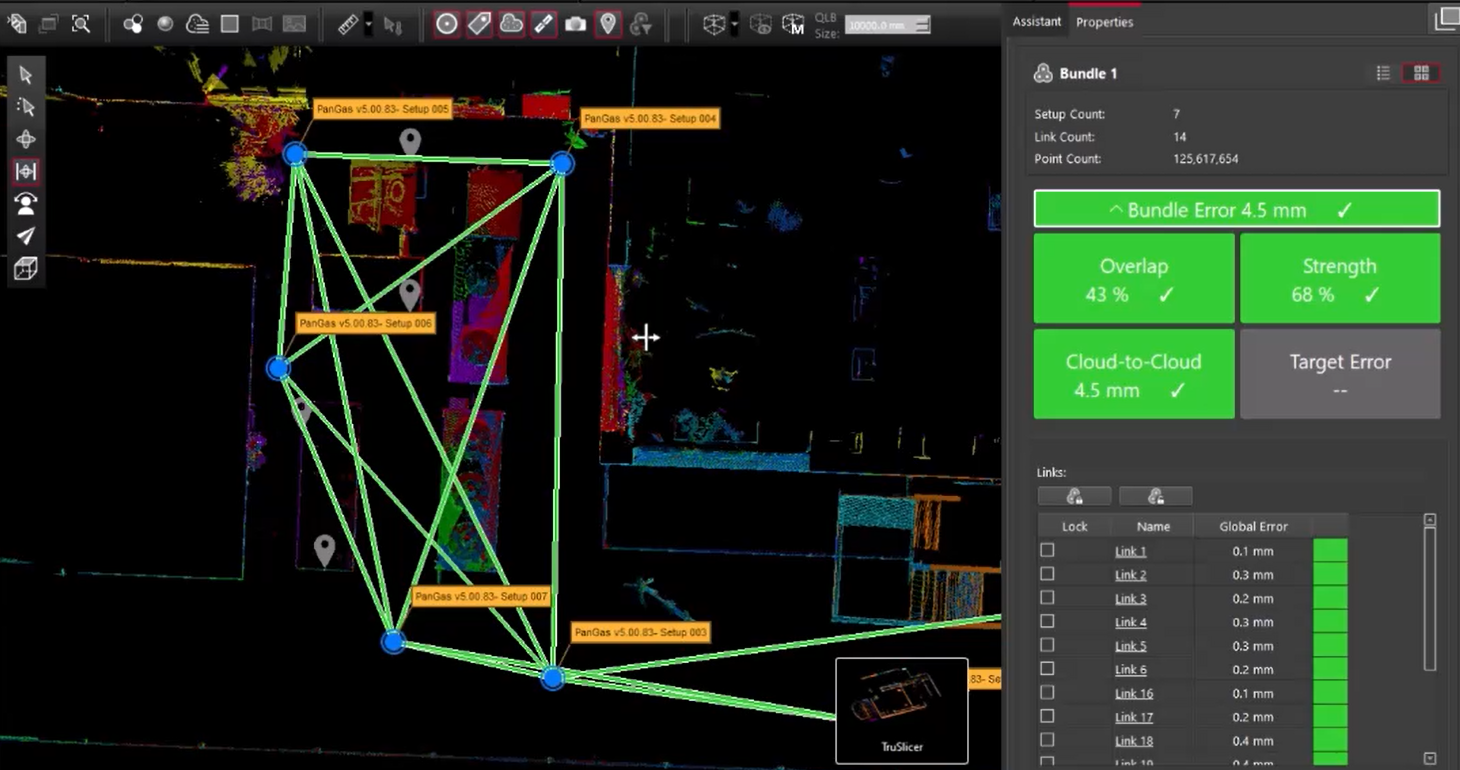Viewport: 1460px width, 770px height.
Task: Switch to the Properties tab
Action: 1104,22
